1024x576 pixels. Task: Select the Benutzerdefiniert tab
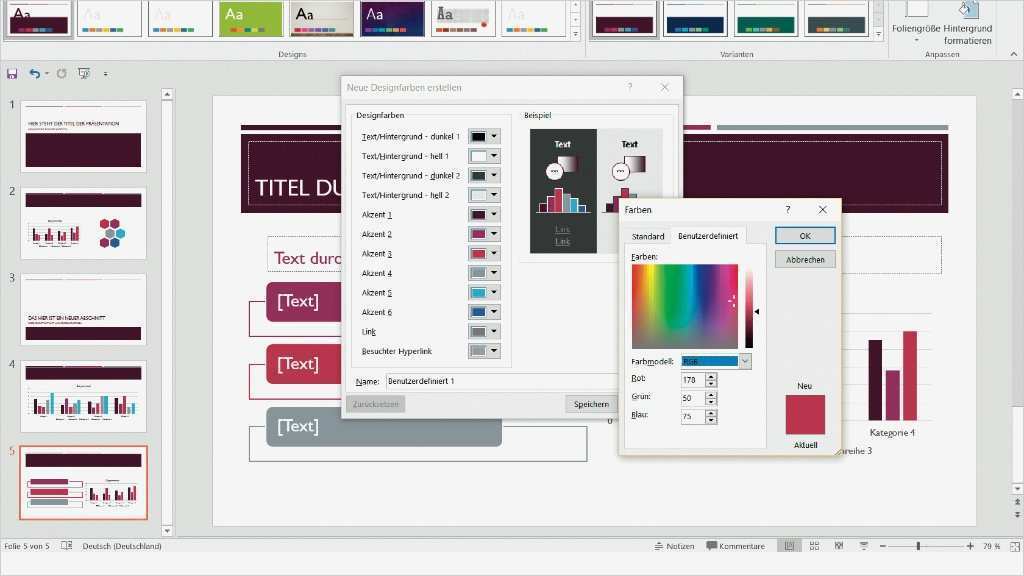point(706,236)
